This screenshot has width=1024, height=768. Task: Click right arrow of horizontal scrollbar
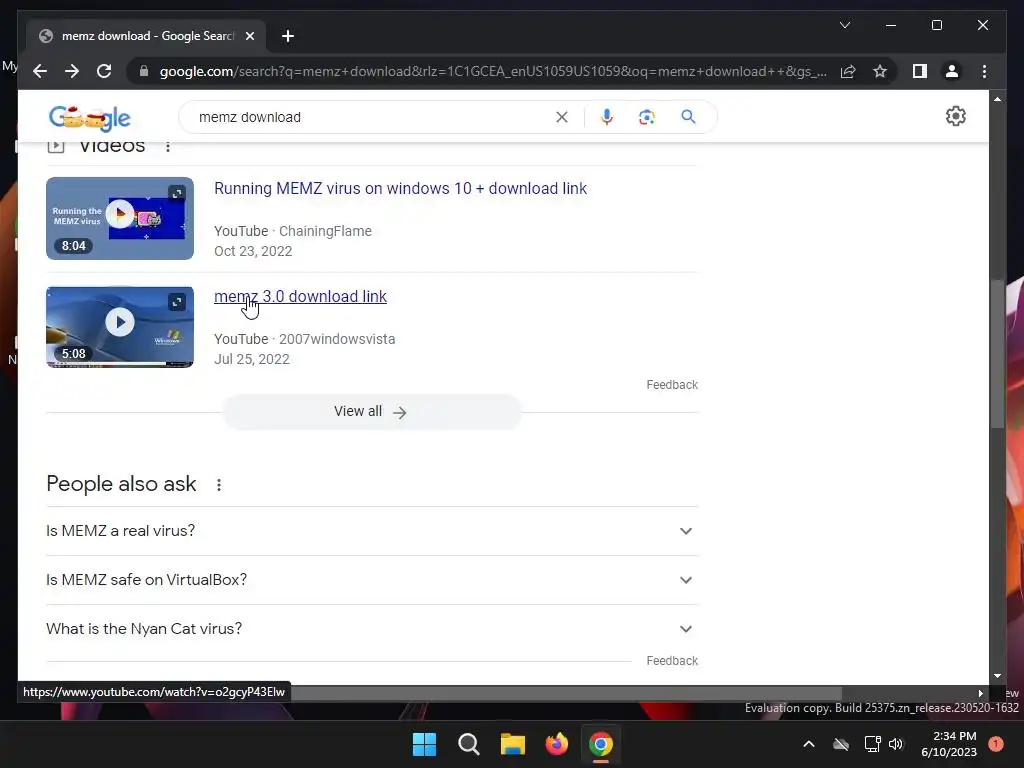click(980, 694)
